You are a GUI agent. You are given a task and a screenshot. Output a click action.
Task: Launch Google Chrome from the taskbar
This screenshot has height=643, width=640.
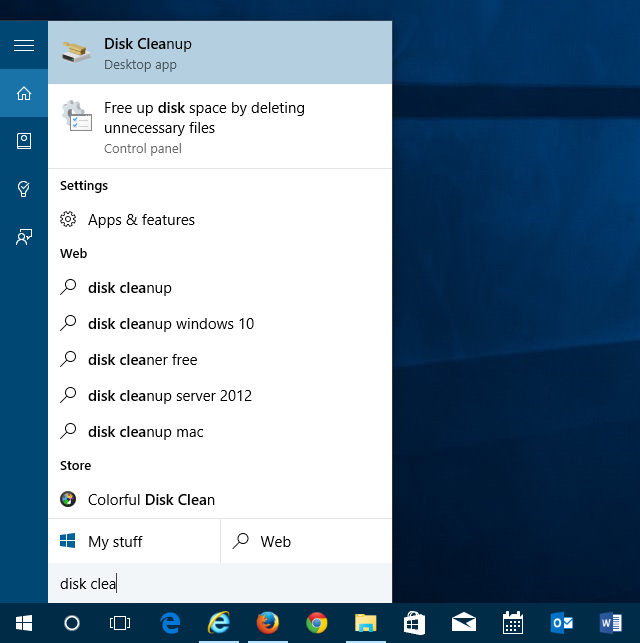coord(316,623)
